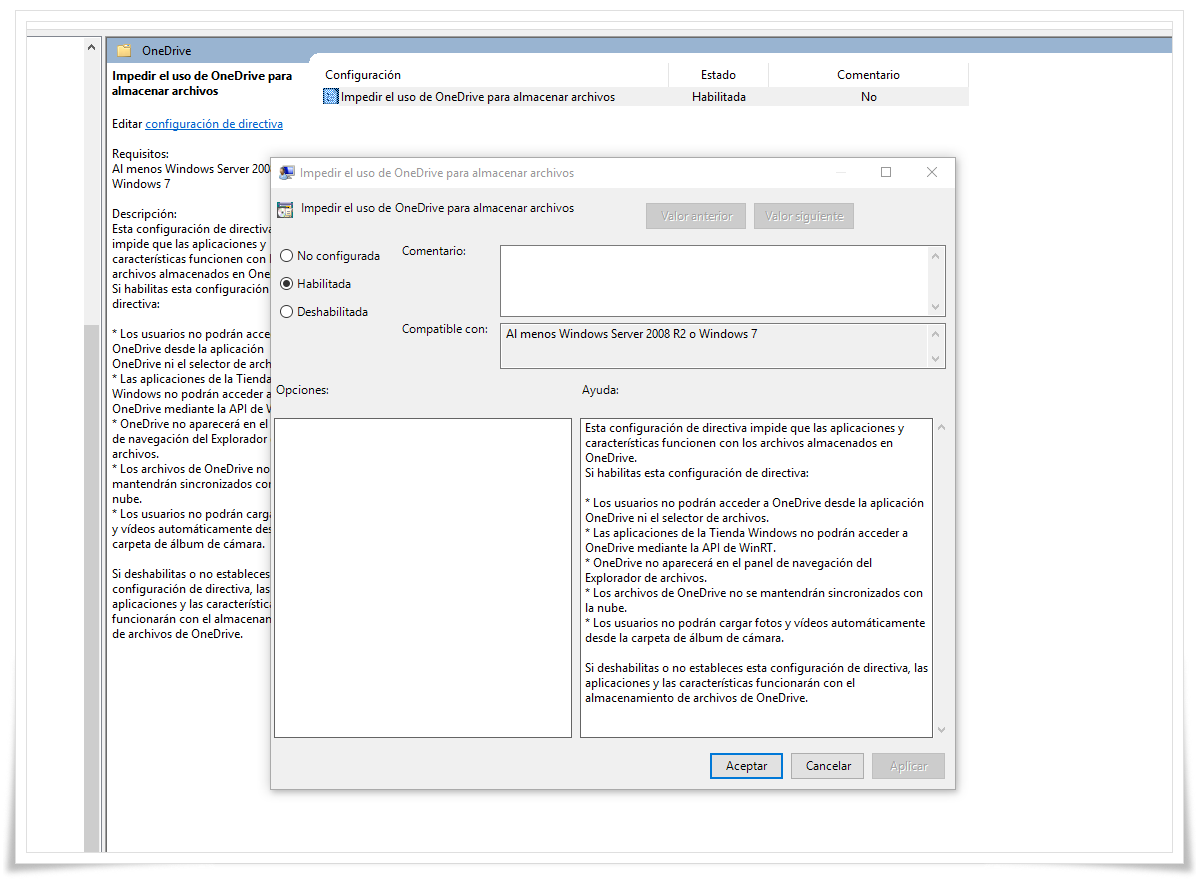The width and height of the screenshot is (1200, 880).
Task: Click the left pane vertical scrollbar thumb
Action: point(92,588)
